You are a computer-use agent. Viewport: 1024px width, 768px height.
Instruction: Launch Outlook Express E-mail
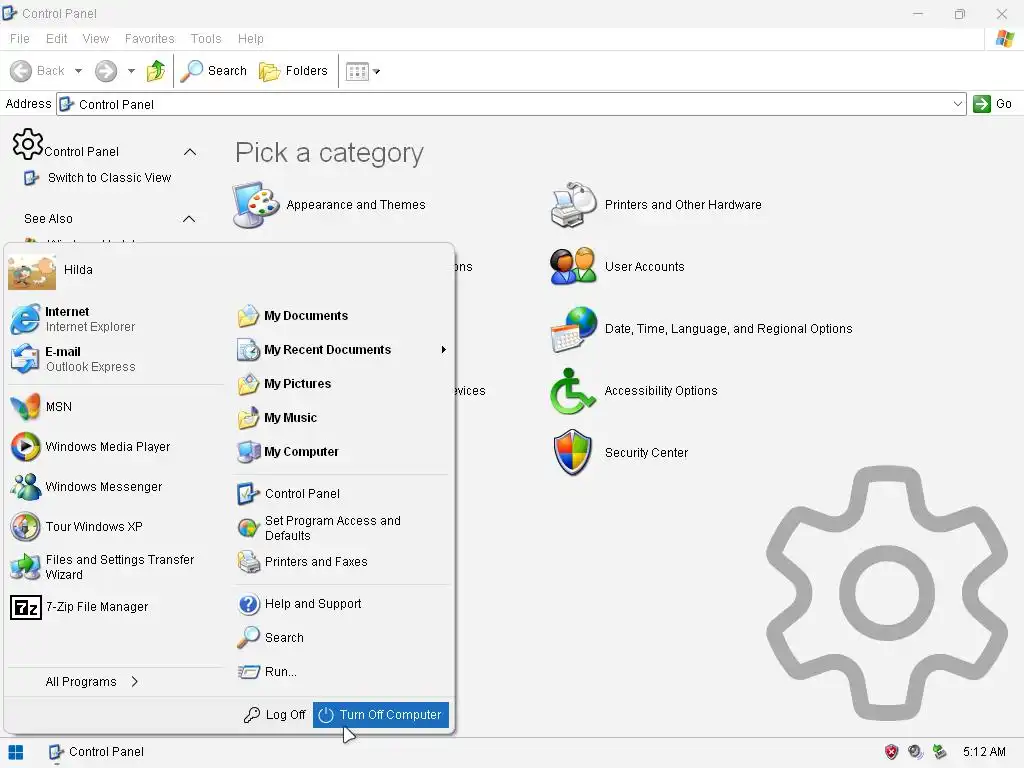tap(73, 359)
